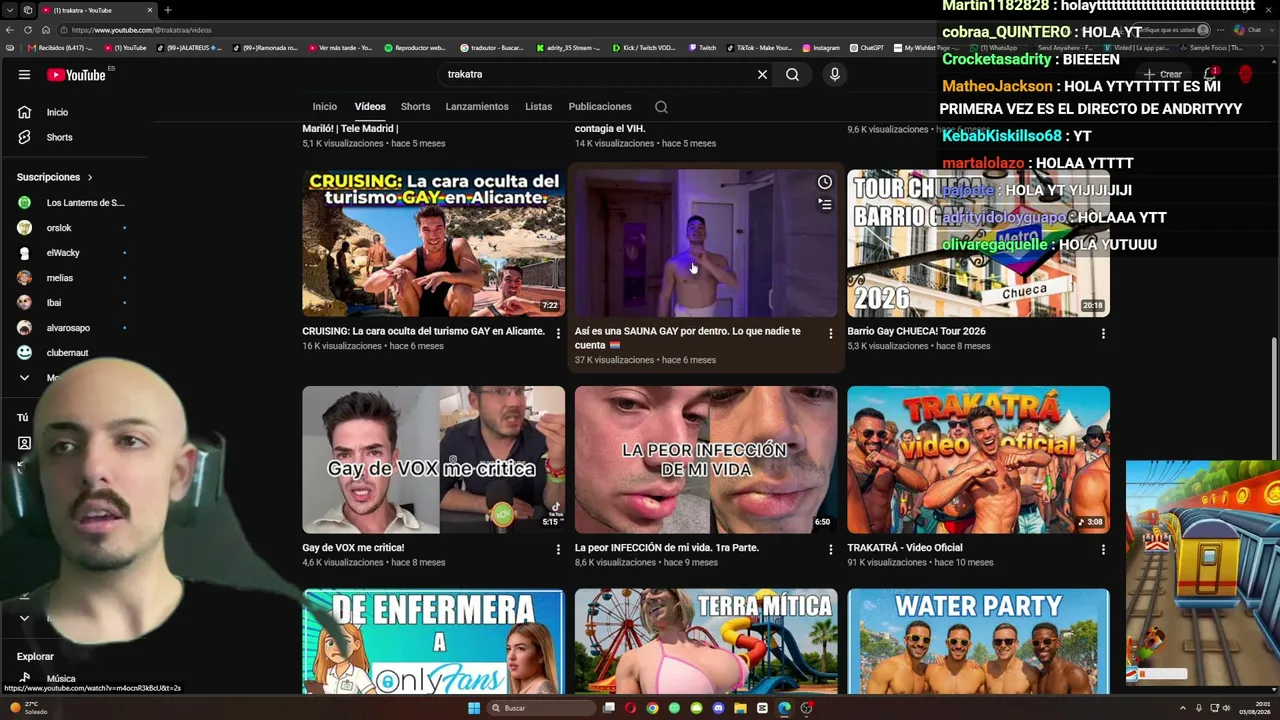Click the YouTube logo
Screen dimensions: 1280x720
click(x=76, y=74)
